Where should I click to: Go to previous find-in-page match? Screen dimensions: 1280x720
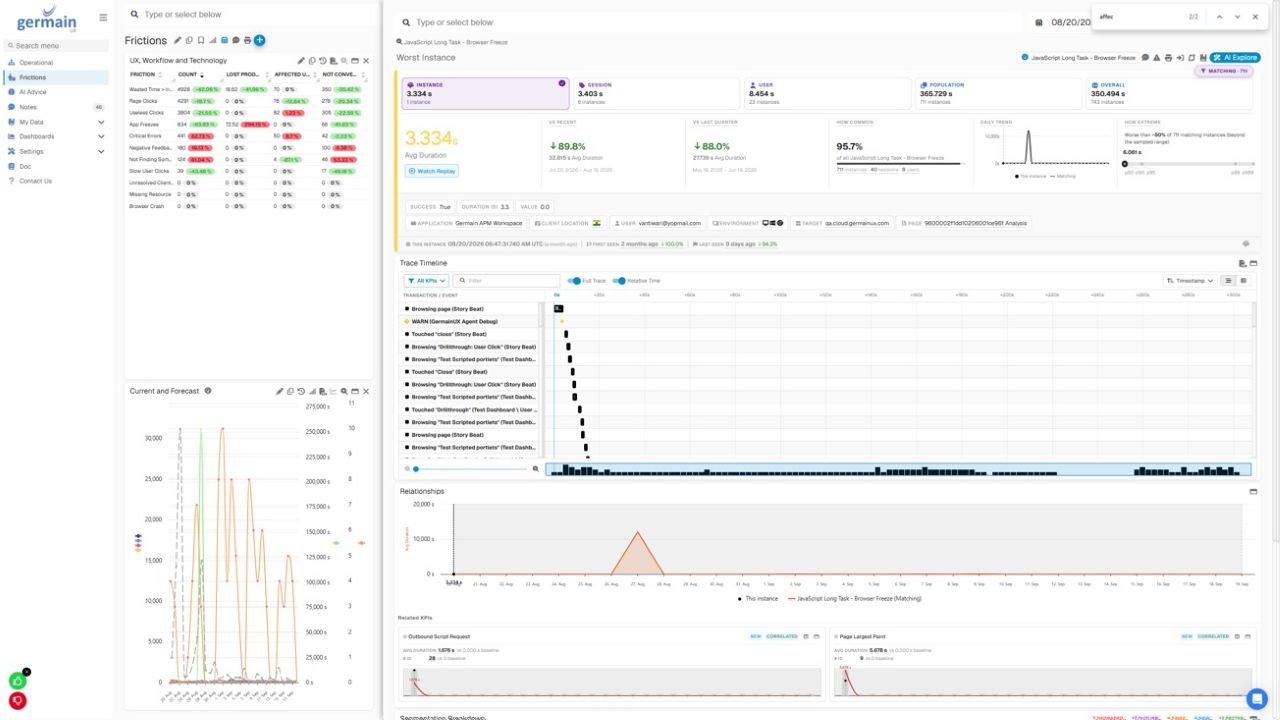(x=1220, y=17)
